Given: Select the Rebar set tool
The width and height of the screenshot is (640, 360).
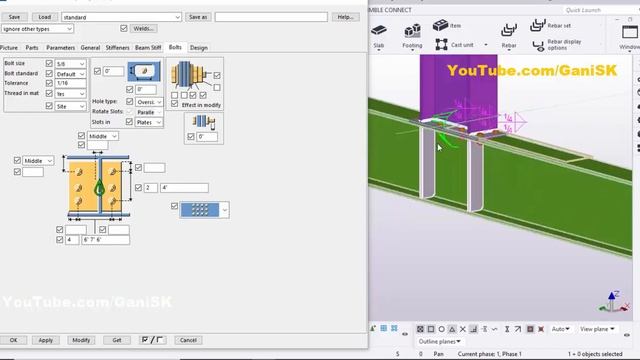Looking at the screenshot, I should pyautogui.click(x=551, y=25).
